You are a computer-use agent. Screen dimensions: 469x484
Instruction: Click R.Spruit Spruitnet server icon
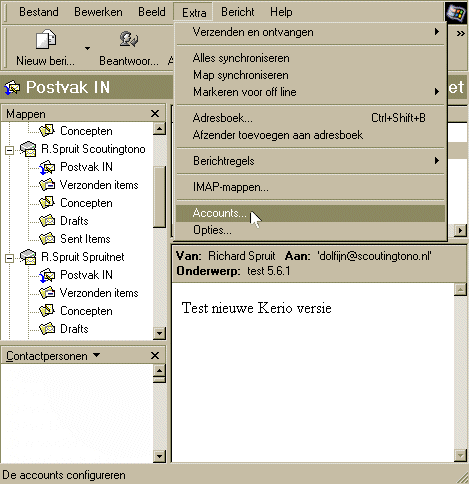pos(28,257)
